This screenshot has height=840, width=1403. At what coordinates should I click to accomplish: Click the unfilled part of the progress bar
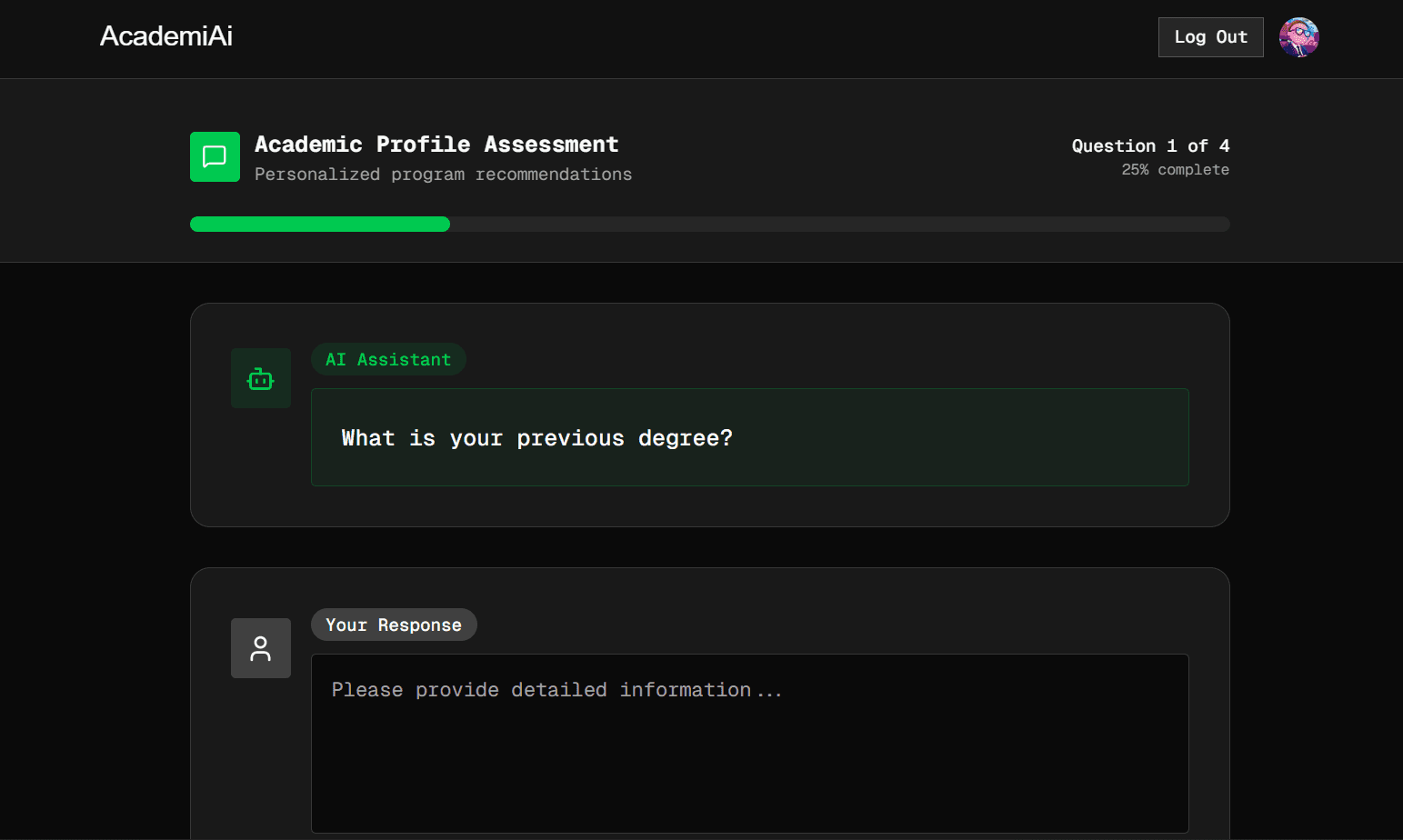point(838,225)
